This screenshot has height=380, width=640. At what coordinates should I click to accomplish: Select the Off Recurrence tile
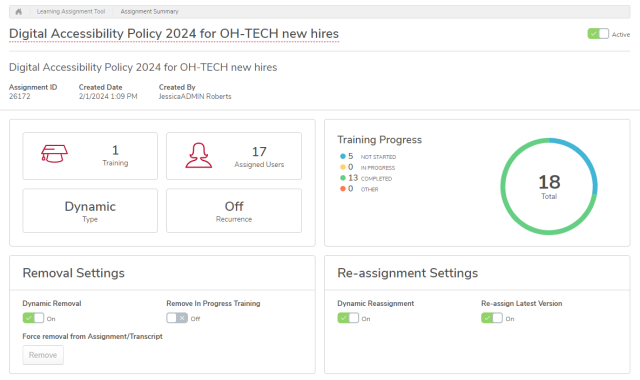pyautogui.click(x=234, y=211)
